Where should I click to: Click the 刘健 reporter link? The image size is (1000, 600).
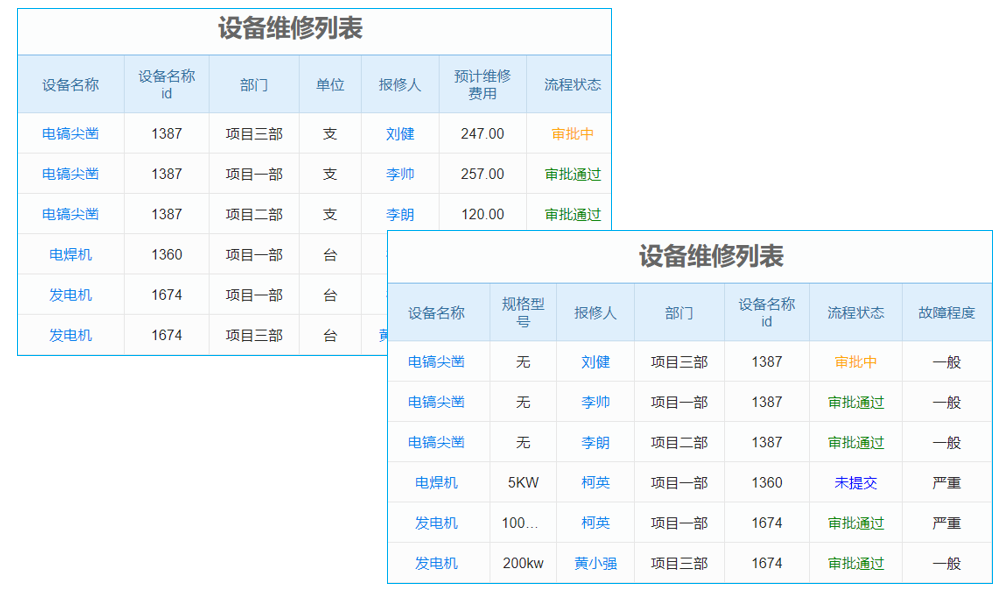click(x=596, y=362)
